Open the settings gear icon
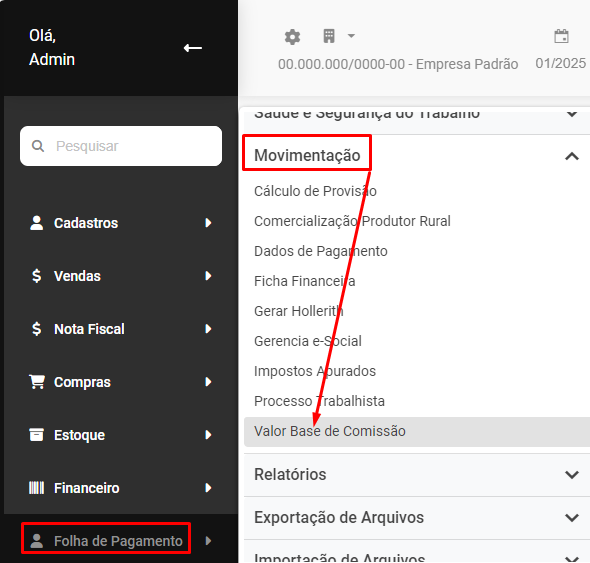The image size is (590, 563). [x=292, y=37]
